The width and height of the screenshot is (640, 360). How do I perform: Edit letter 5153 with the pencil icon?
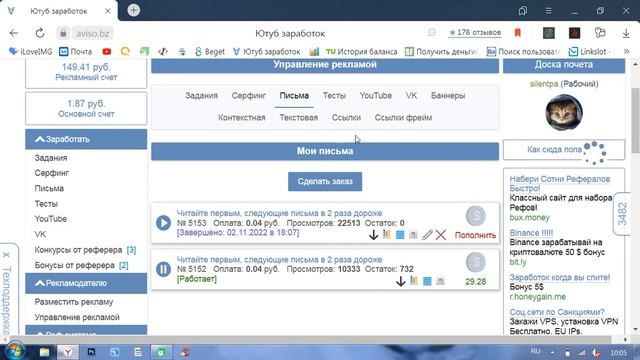(427, 235)
